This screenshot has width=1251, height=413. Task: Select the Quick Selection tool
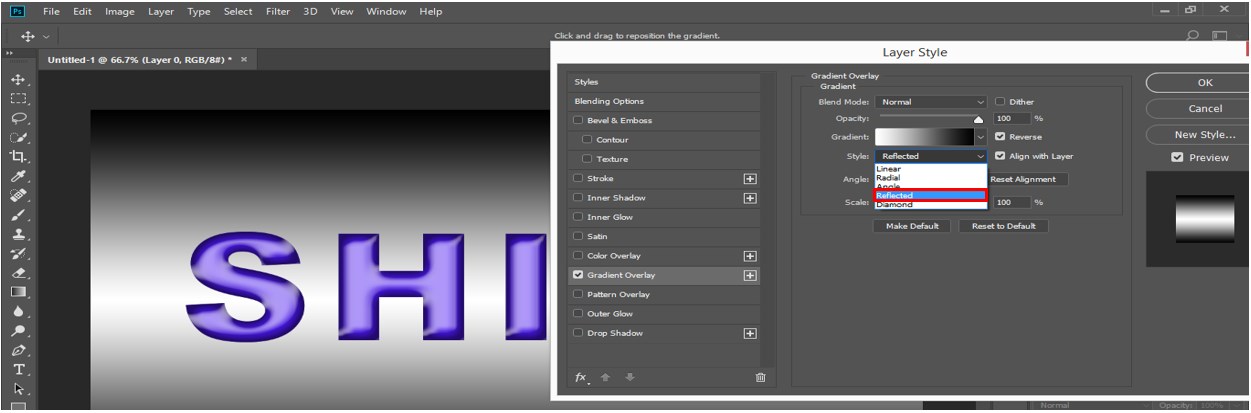click(18, 137)
